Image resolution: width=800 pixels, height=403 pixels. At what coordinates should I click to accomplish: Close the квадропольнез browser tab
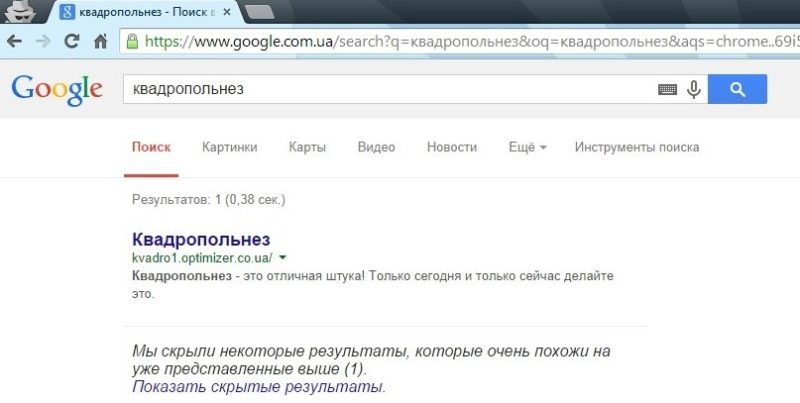[228, 12]
